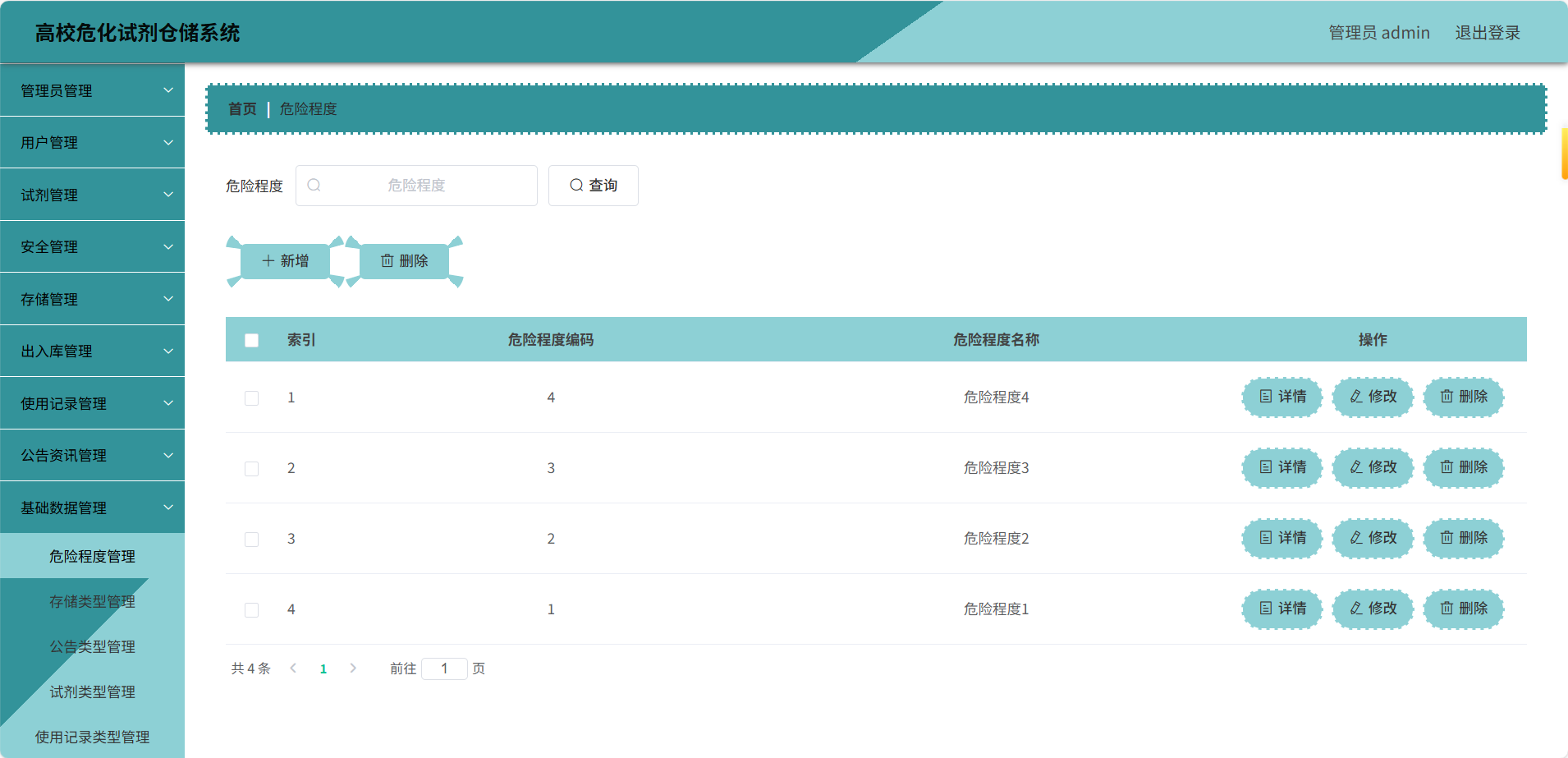Open 存储类型管理 submenu item
The height and width of the screenshot is (758, 1568).
(x=92, y=601)
